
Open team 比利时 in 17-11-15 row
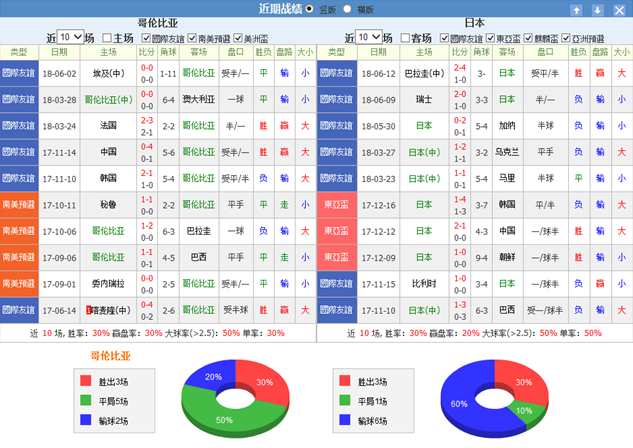pos(424,284)
